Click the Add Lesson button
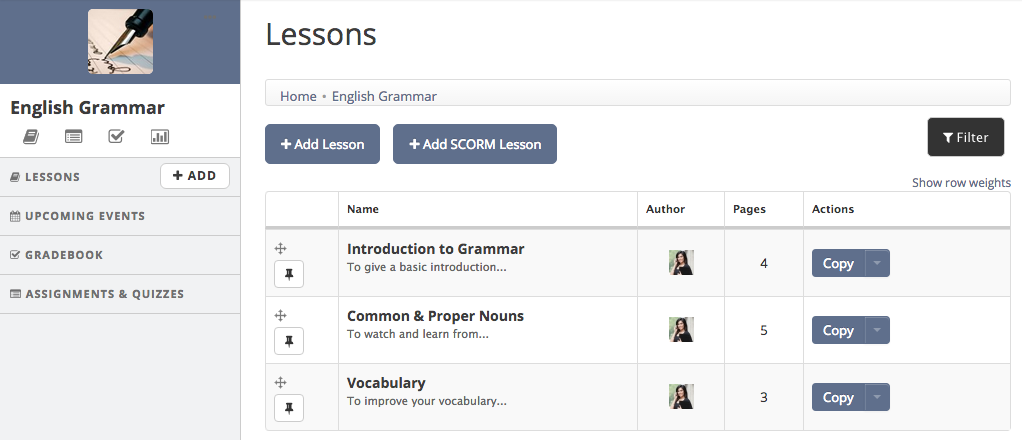This screenshot has height=440, width=1022. tap(322, 144)
